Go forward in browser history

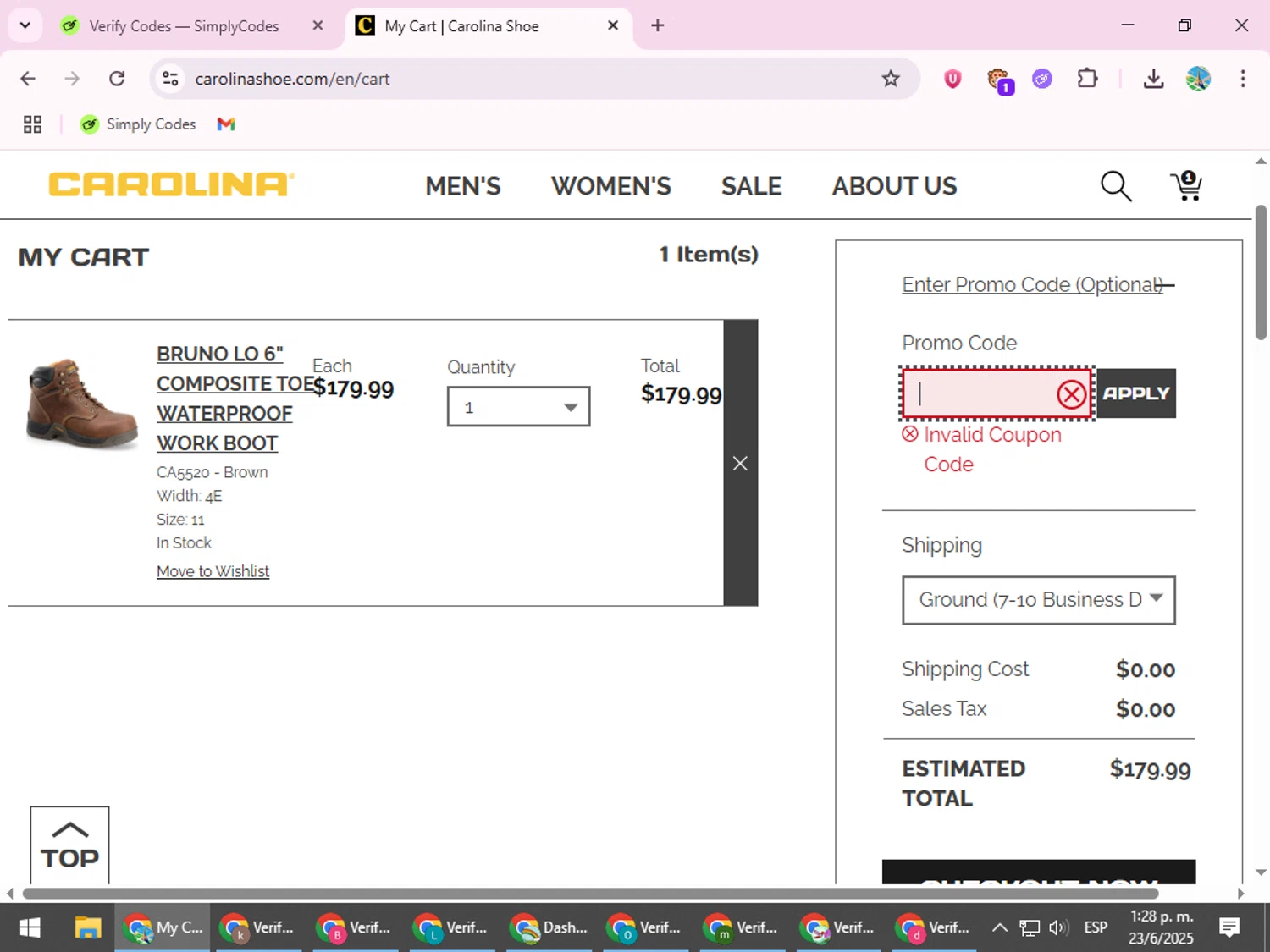pyautogui.click(x=72, y=79)
